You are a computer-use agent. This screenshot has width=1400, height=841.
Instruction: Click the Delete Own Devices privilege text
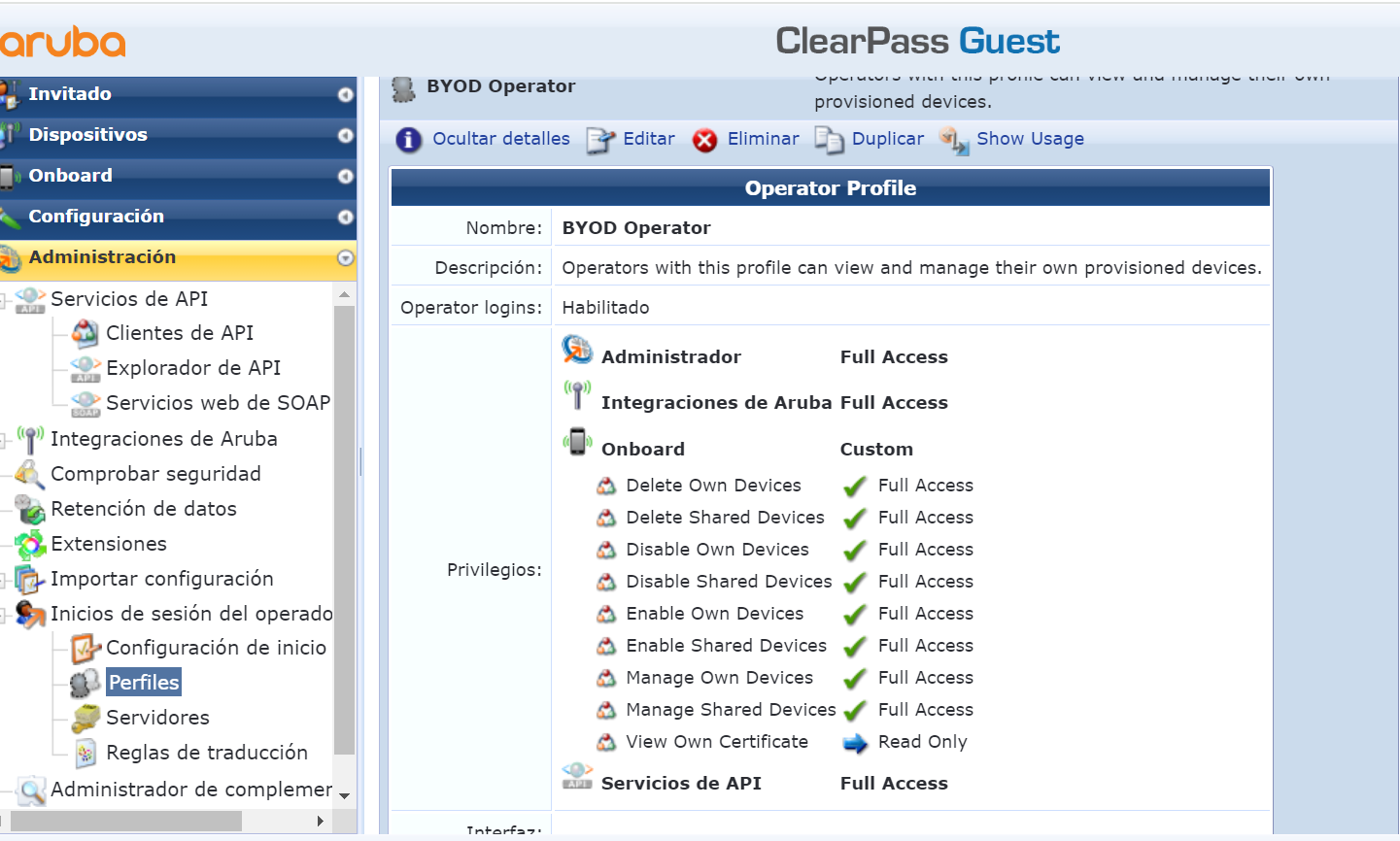tap(714, 486)
